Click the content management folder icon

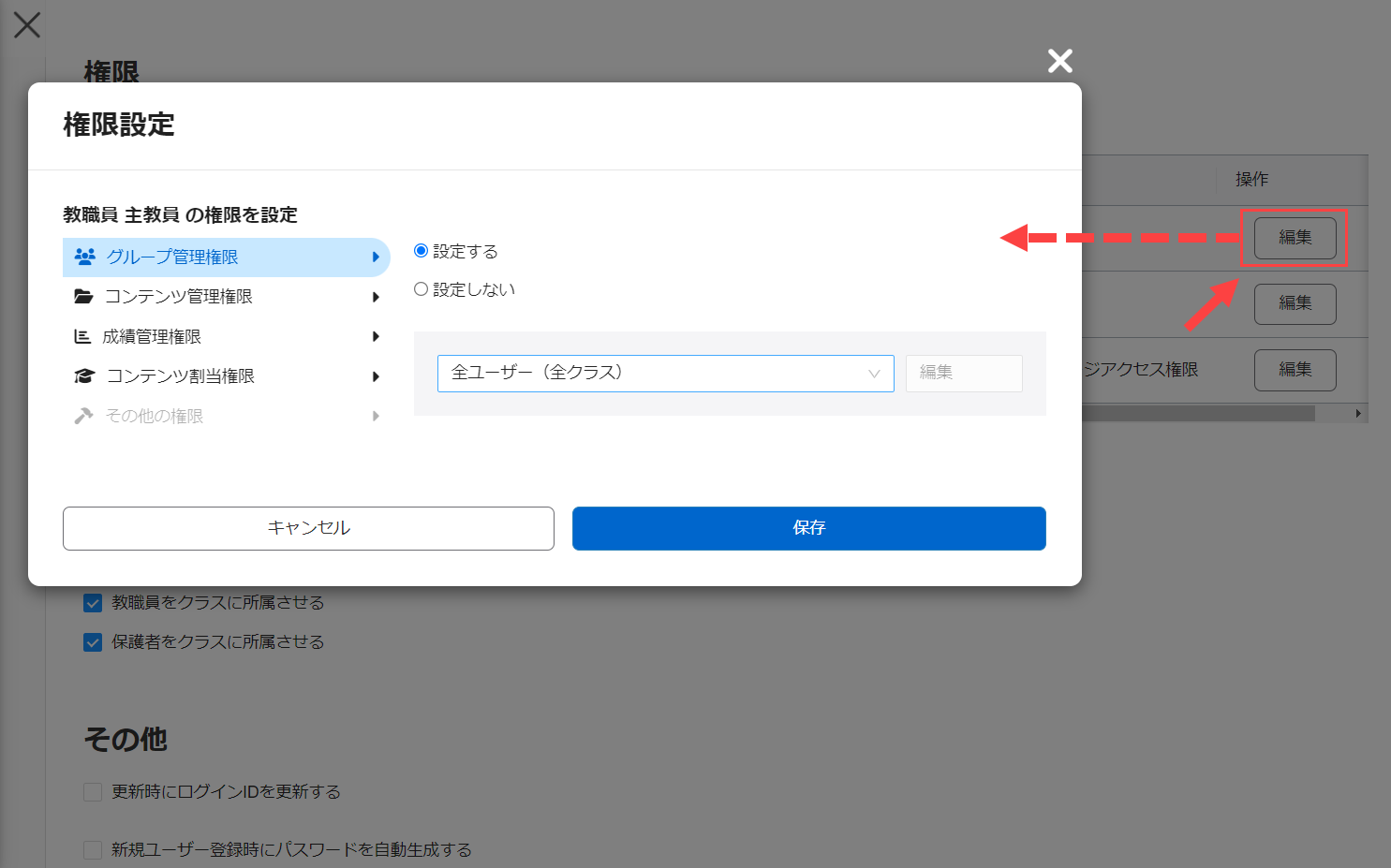coord(83,297)
